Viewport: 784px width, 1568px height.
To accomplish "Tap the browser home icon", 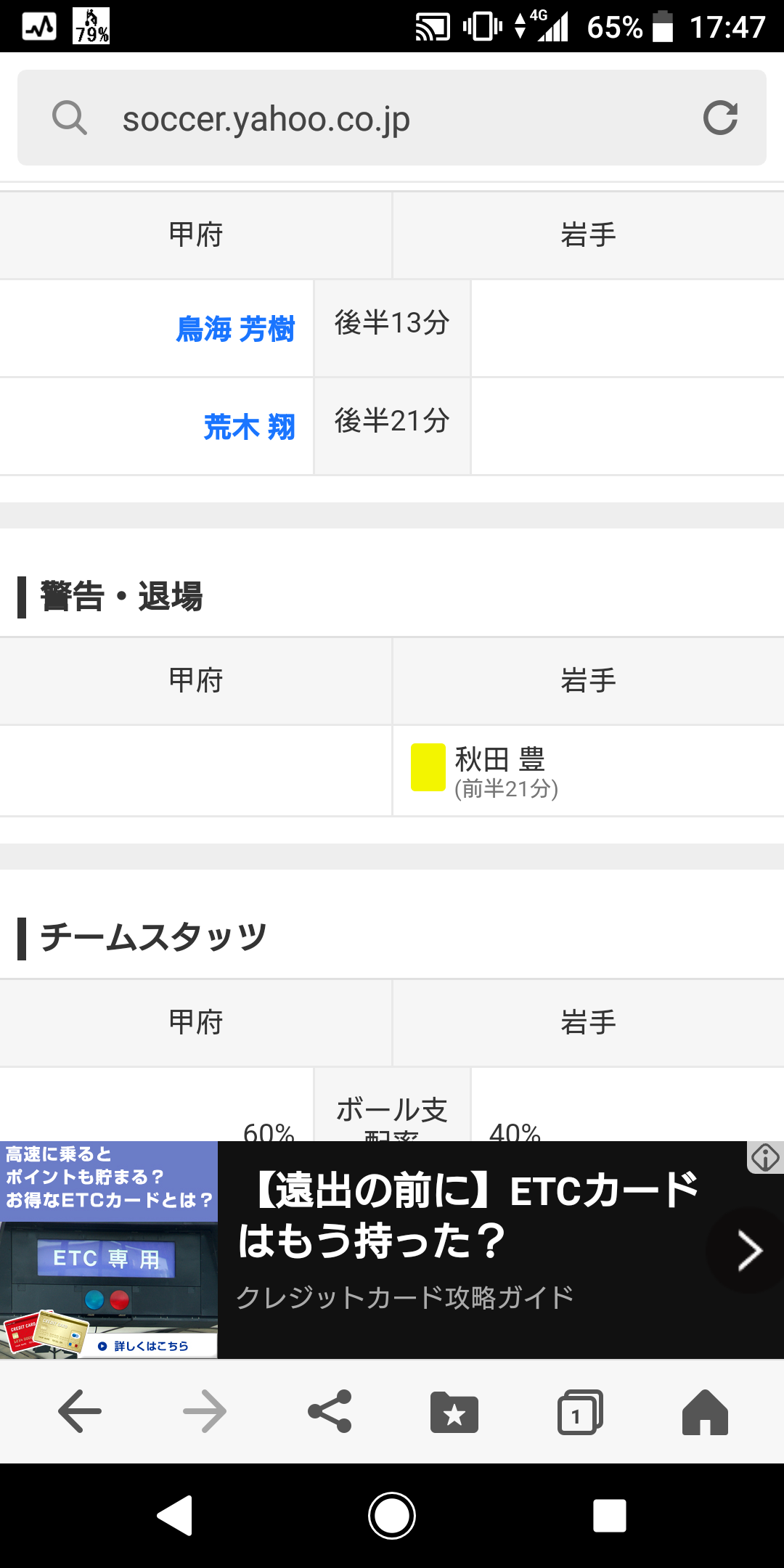I will click(705, 1412).
